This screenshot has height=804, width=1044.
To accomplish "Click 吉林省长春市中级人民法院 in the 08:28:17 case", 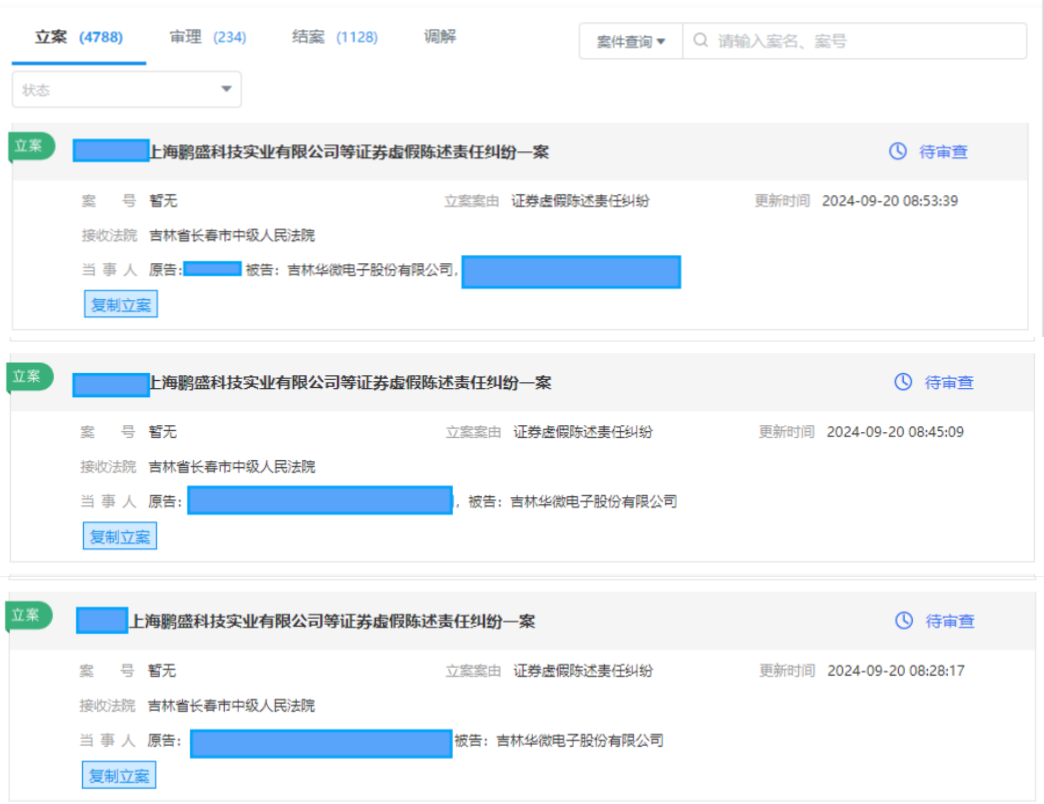I will pos(231,705).
